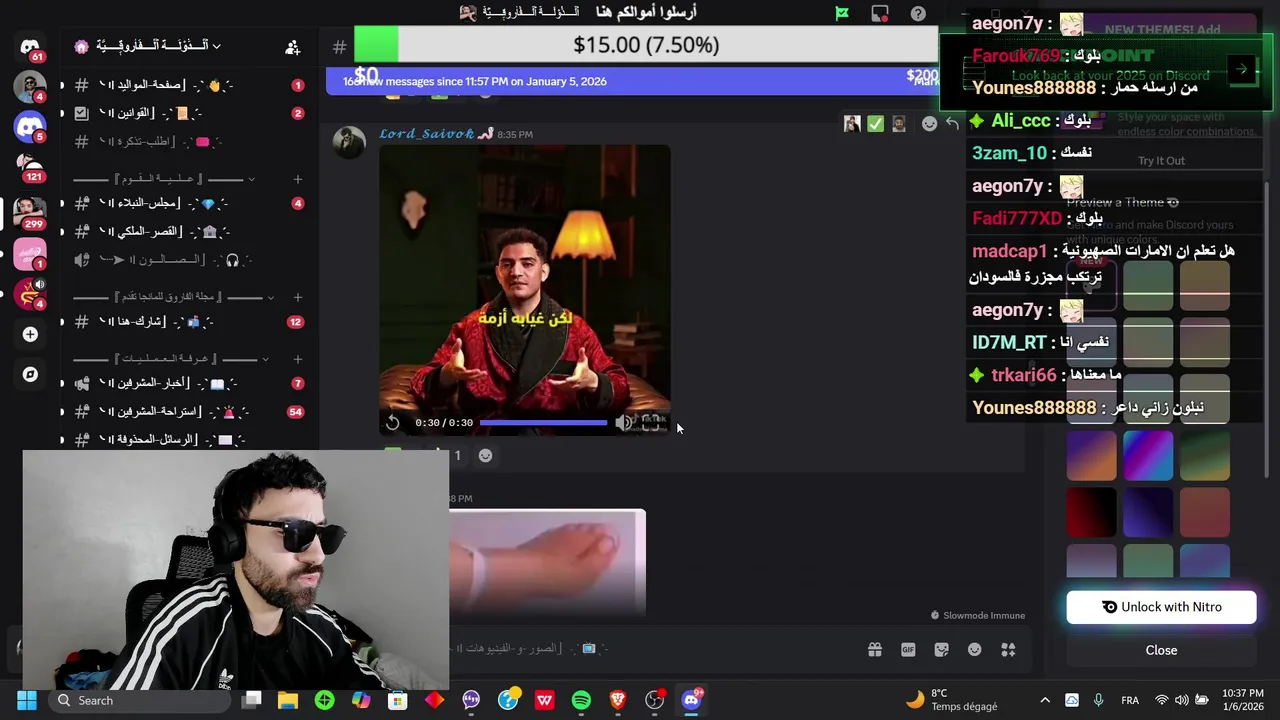The image size is (1280, 720).
Task: Open the server with 121 badge
Action: click(x=30, y=167)
